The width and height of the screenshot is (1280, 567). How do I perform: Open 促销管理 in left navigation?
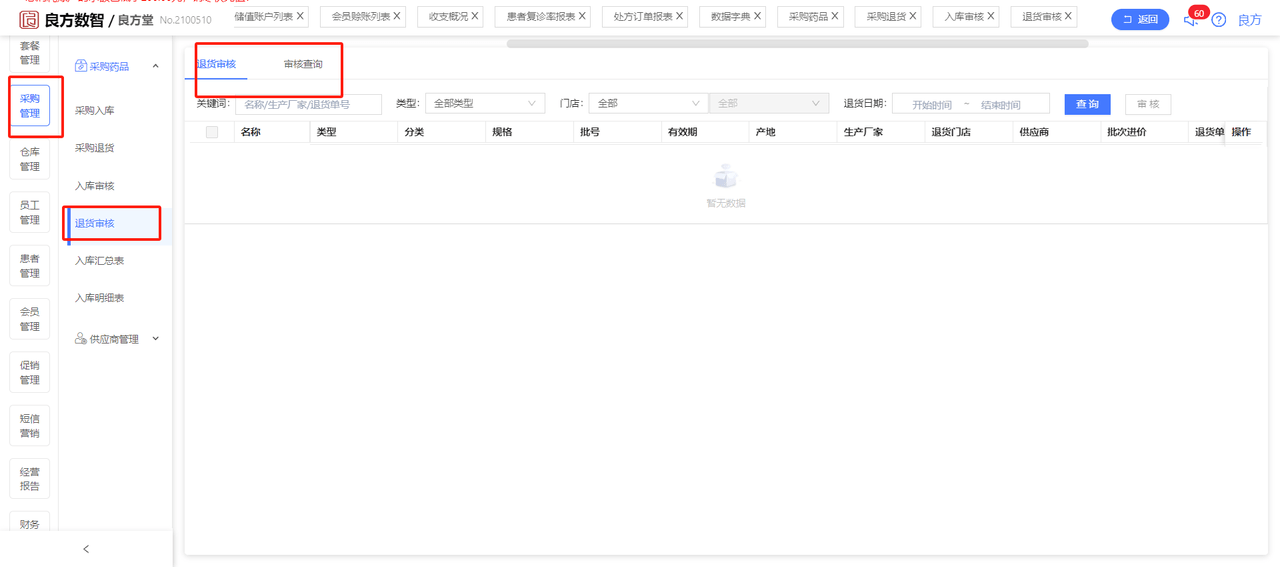pos(30,372)
